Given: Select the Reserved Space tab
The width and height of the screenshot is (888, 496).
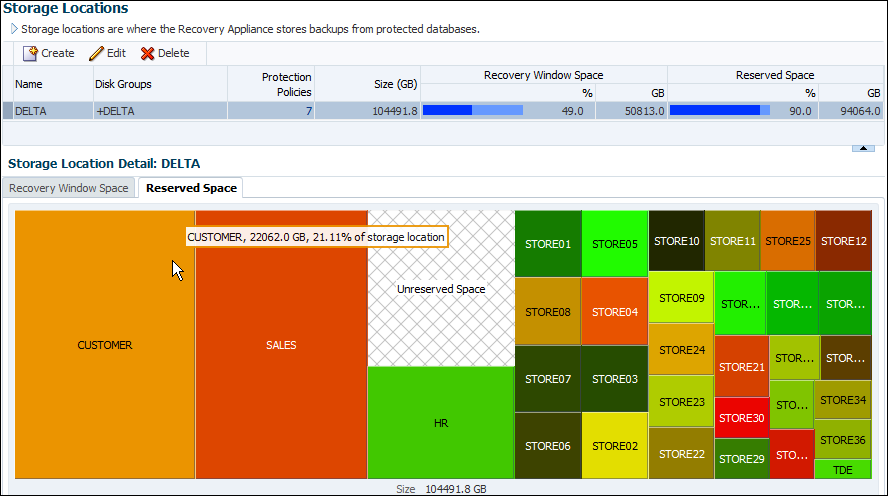Looking at the screenshot, I should click(191, 188).
